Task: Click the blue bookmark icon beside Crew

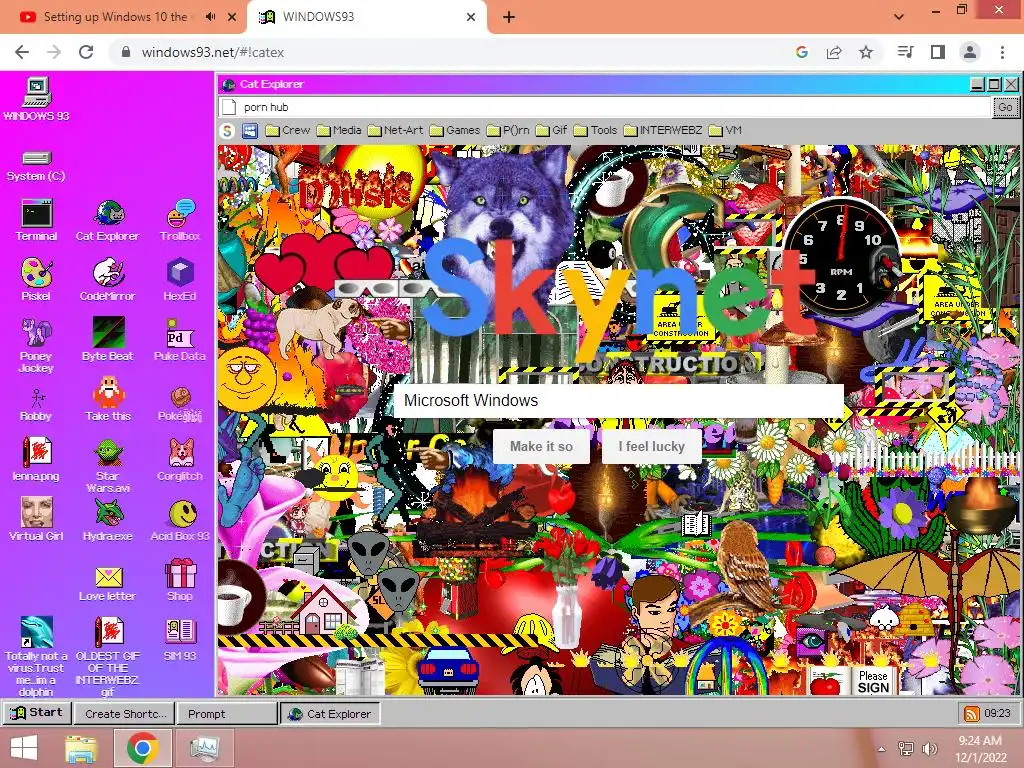Action: pos(250,131)
